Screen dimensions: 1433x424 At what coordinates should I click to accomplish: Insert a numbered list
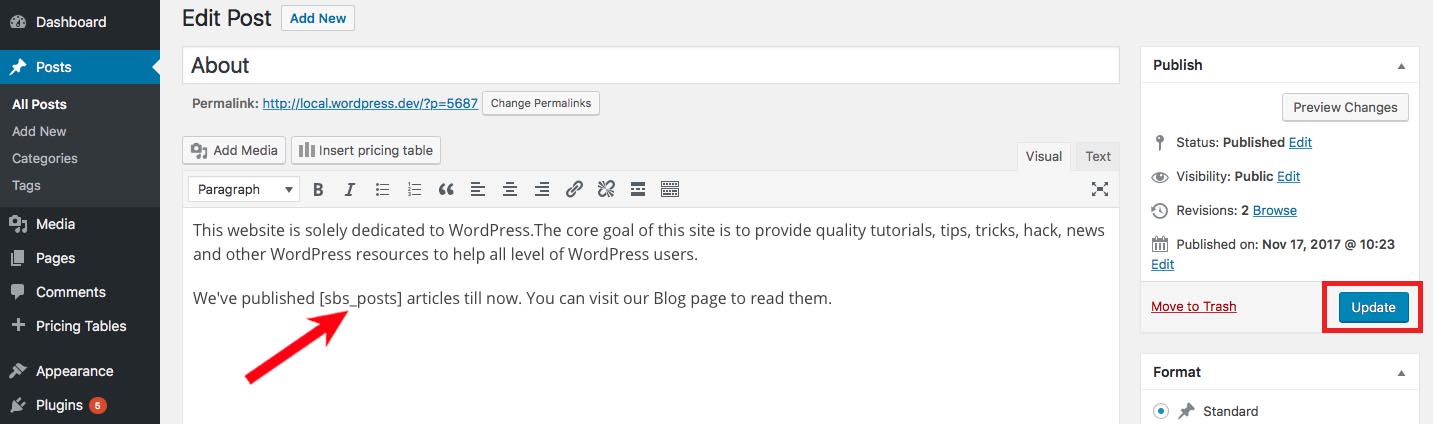pyautogui.click(x=414, y=189)
